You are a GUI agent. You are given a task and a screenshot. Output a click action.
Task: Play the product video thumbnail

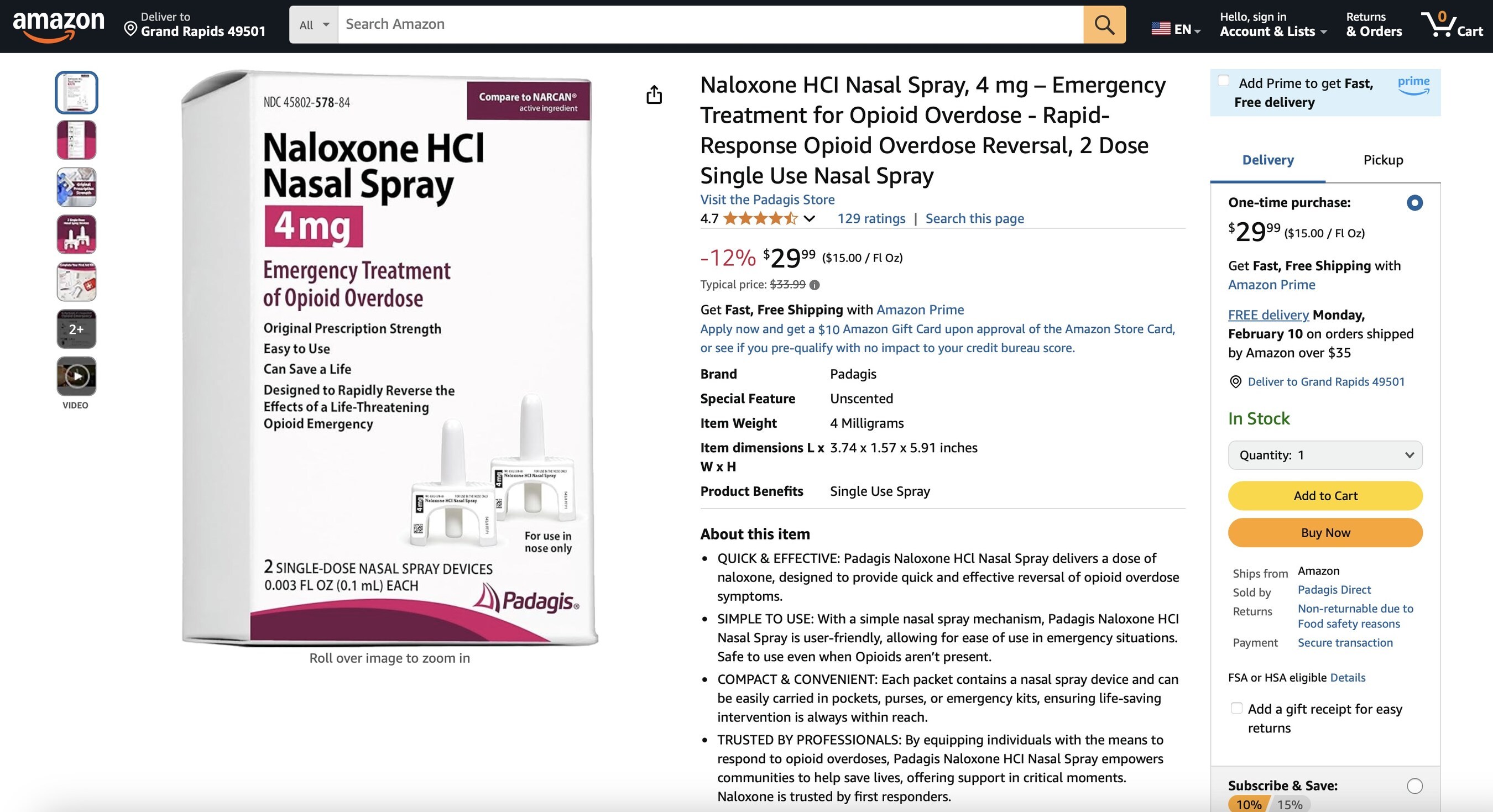tap(76, 376)
